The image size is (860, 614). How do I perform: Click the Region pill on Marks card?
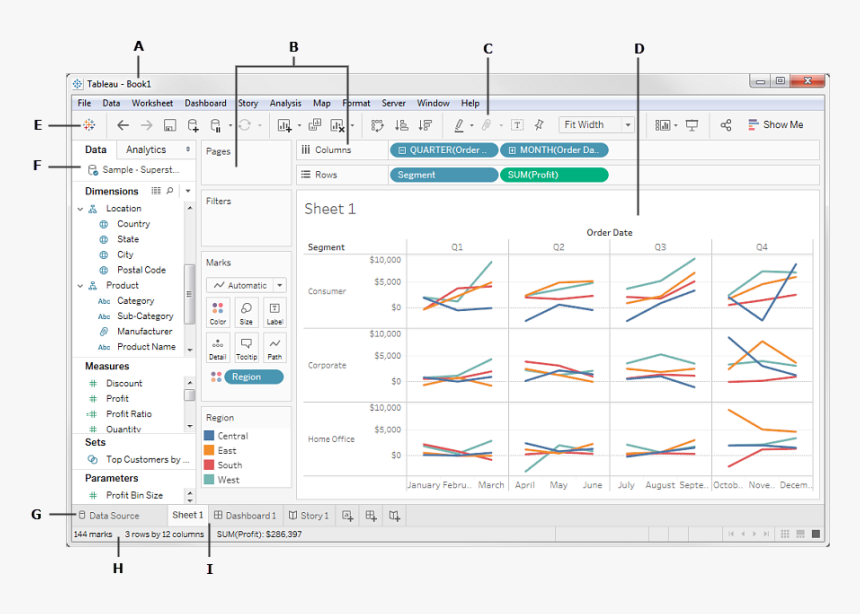254,377
